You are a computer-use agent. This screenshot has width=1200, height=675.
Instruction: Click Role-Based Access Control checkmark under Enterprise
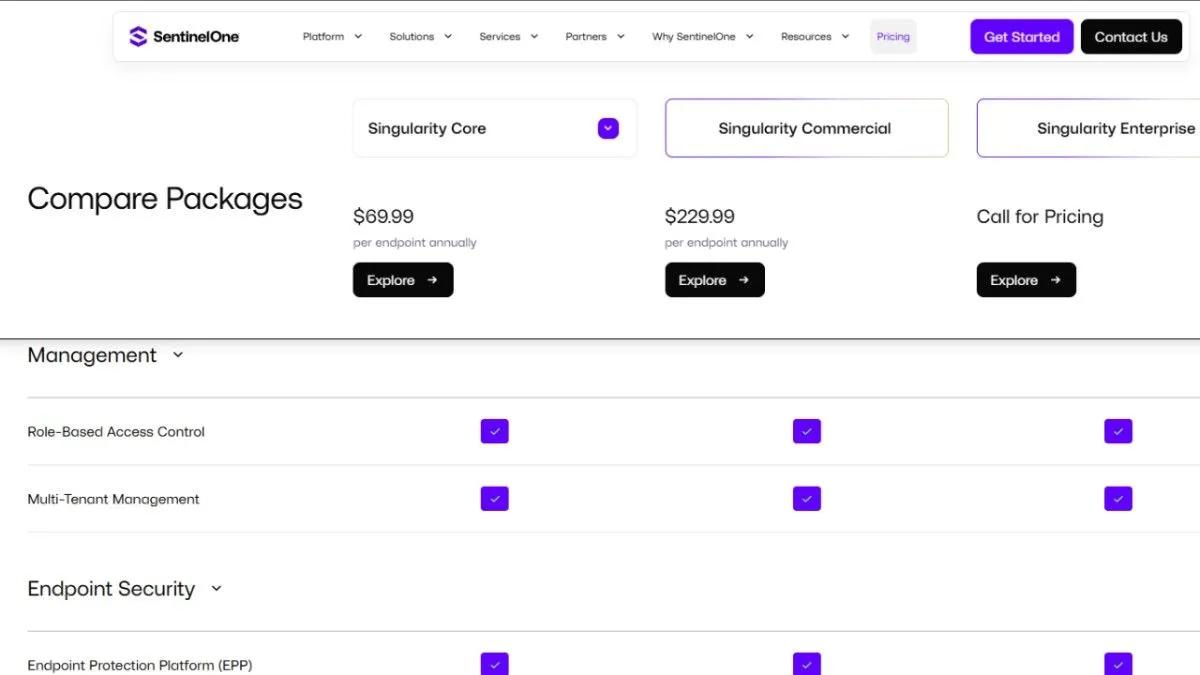click(1118, 431)
